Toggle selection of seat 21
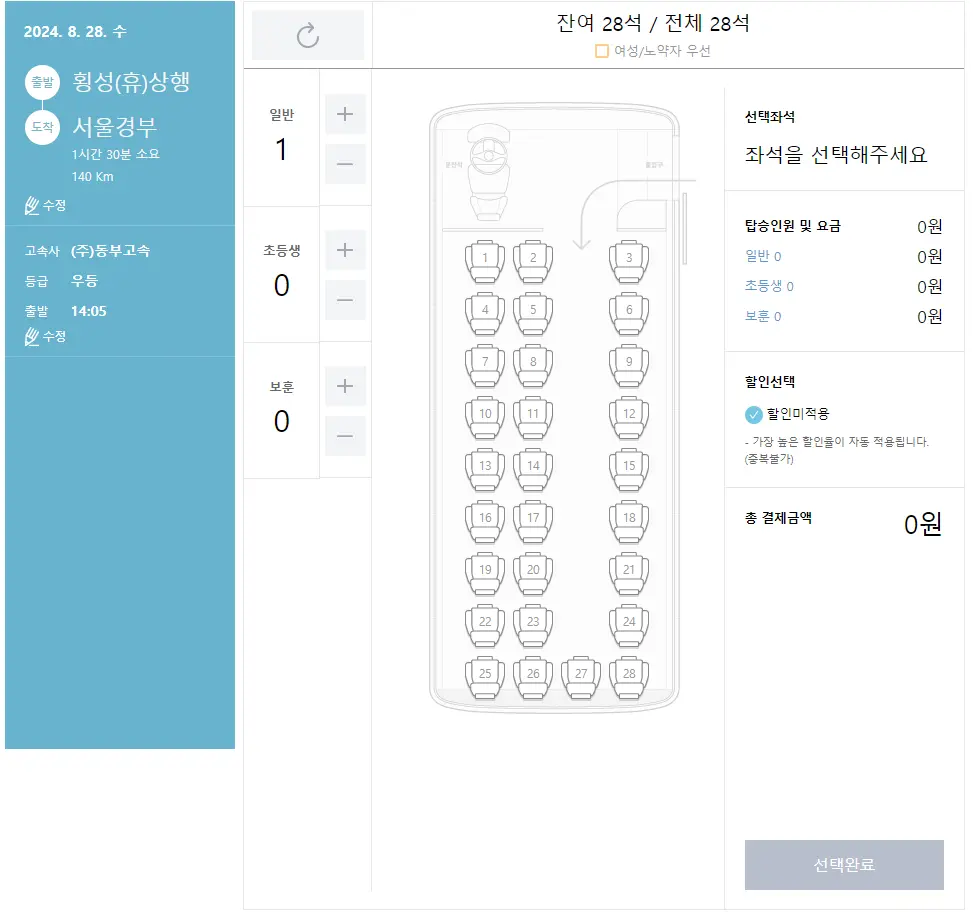 629,571
